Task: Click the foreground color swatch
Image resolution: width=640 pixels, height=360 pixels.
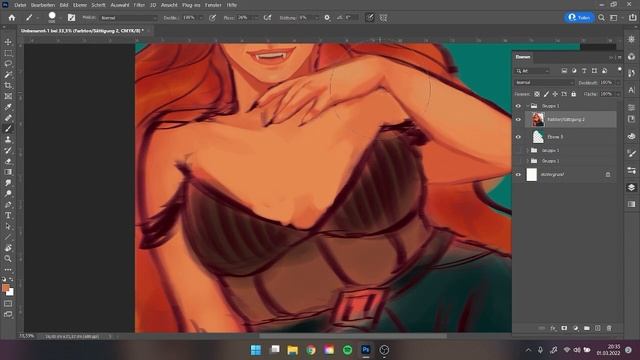Action: pyautogui.click(x=6, y=288)
